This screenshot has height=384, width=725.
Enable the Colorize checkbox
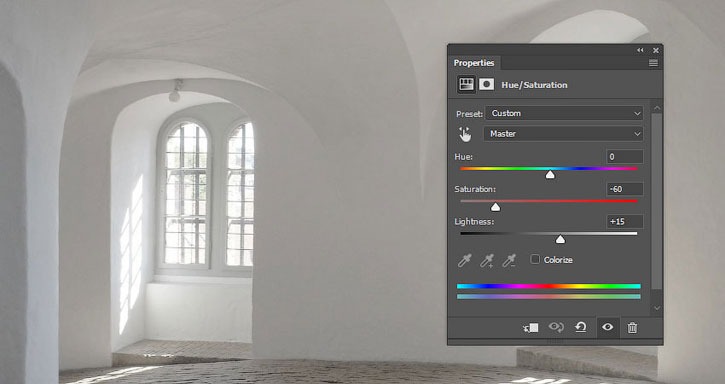pyautogui.click(x=535, y=259)
